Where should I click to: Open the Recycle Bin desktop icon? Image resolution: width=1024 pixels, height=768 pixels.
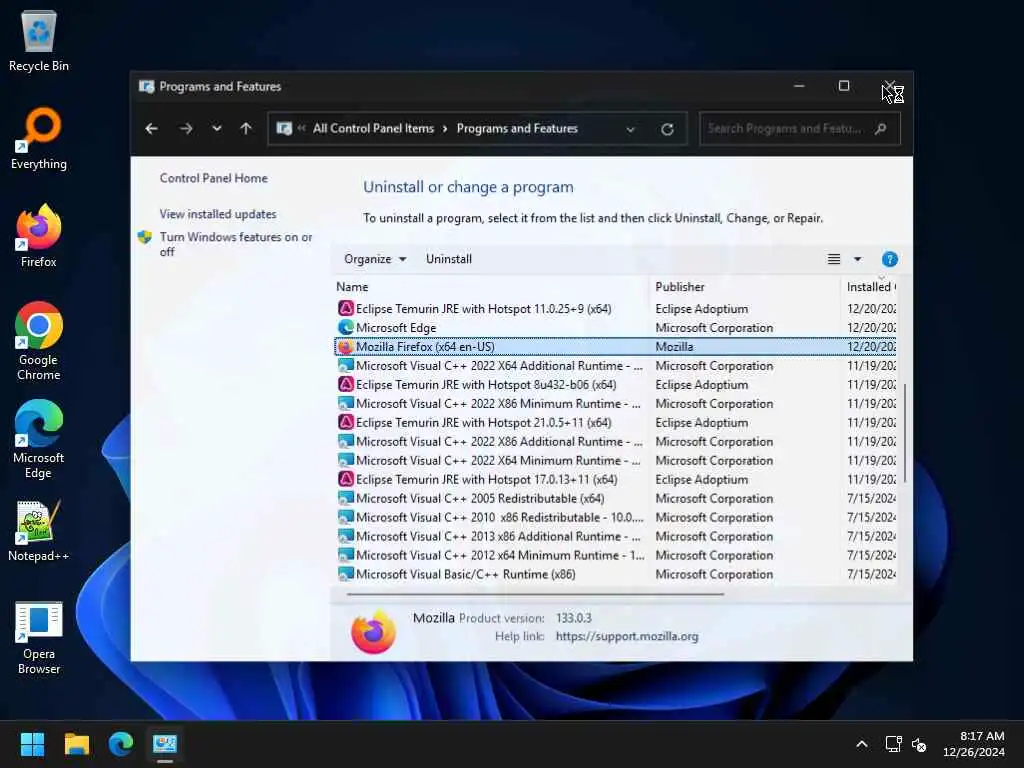pyautogui.click(x=39, y=40)
